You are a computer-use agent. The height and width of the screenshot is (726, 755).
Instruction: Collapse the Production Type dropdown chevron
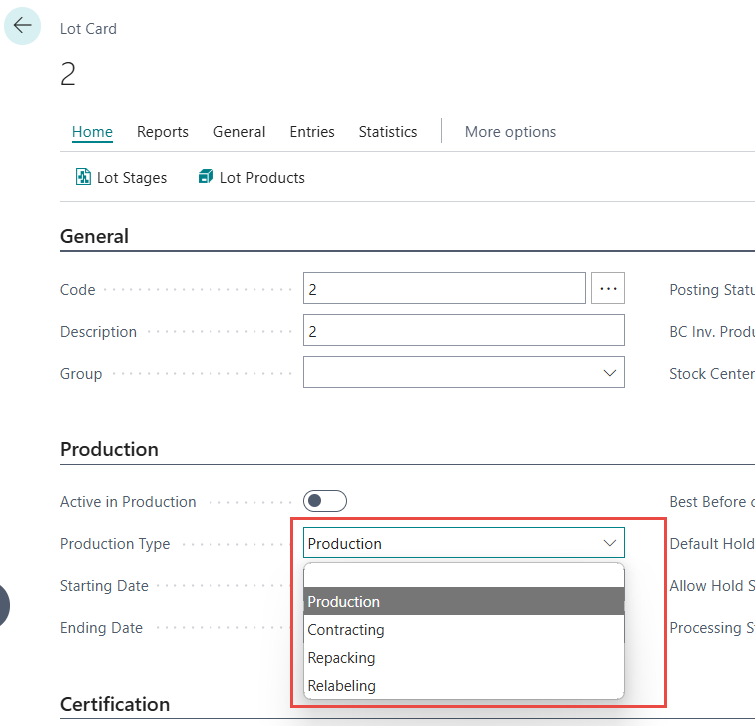(609, 543)
